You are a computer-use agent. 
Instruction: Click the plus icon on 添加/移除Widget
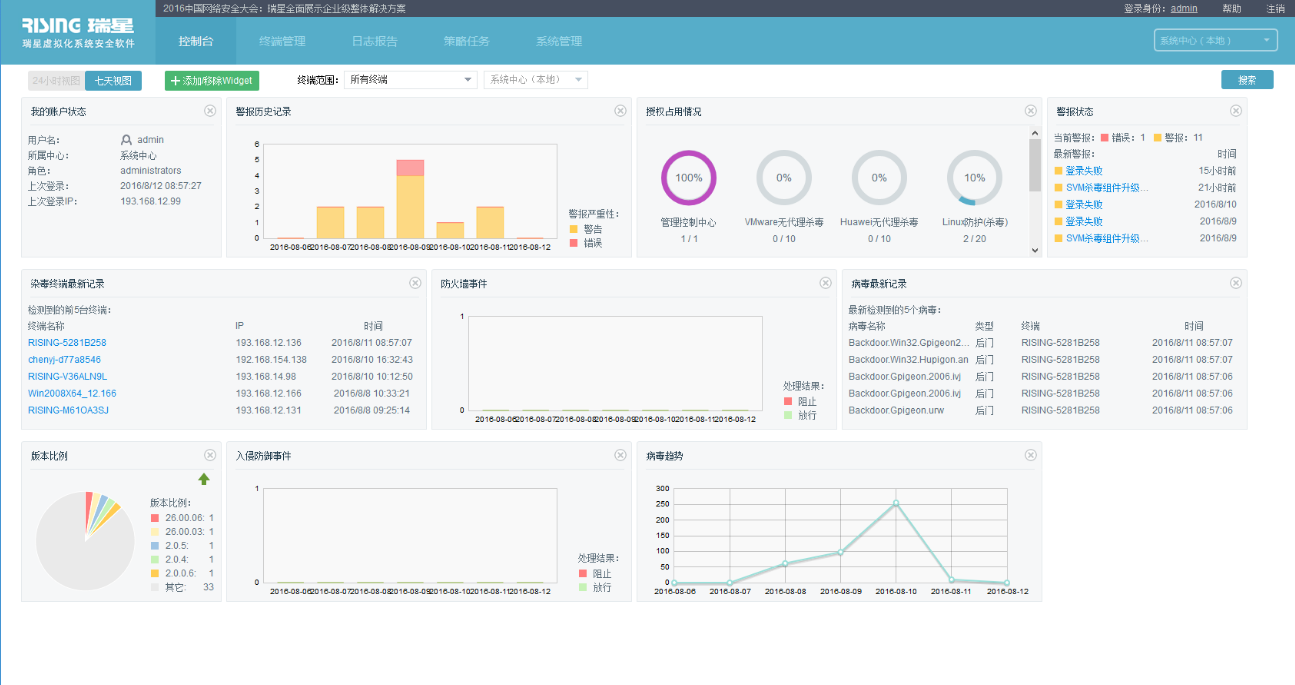coord(176,80)
